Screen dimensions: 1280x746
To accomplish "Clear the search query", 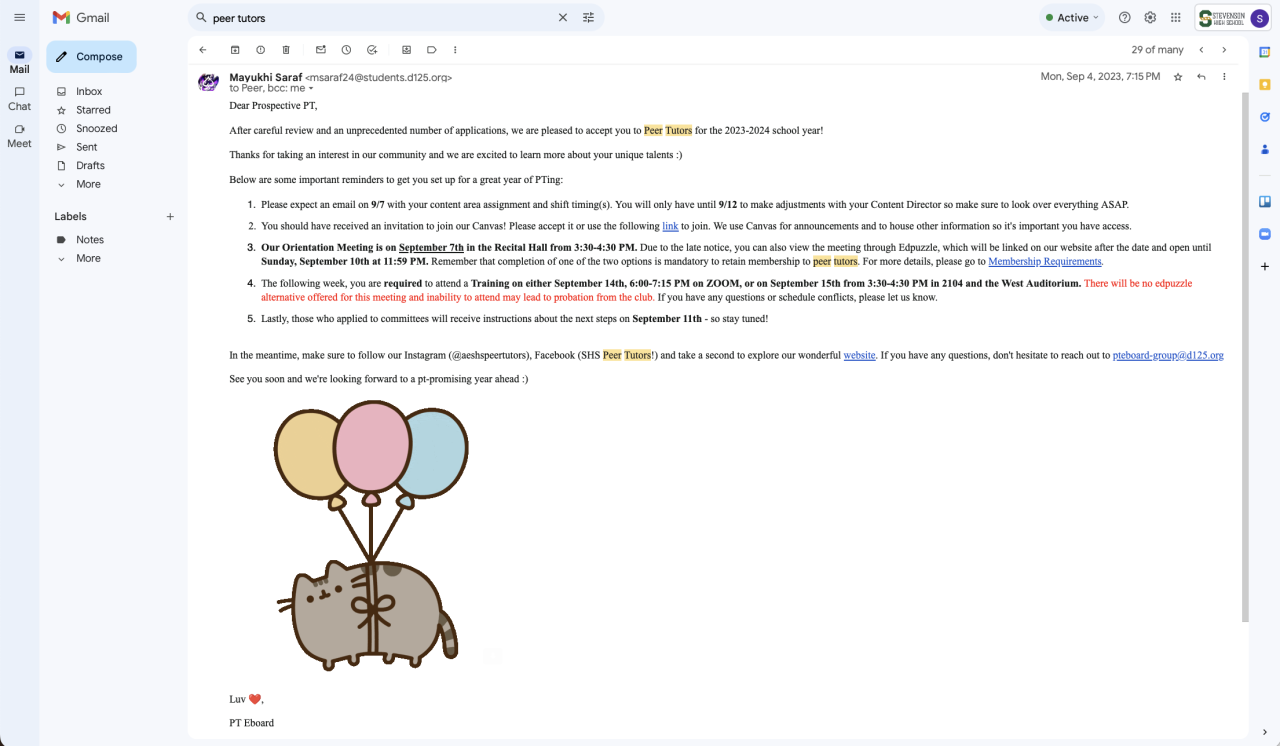I will (562, 18).
